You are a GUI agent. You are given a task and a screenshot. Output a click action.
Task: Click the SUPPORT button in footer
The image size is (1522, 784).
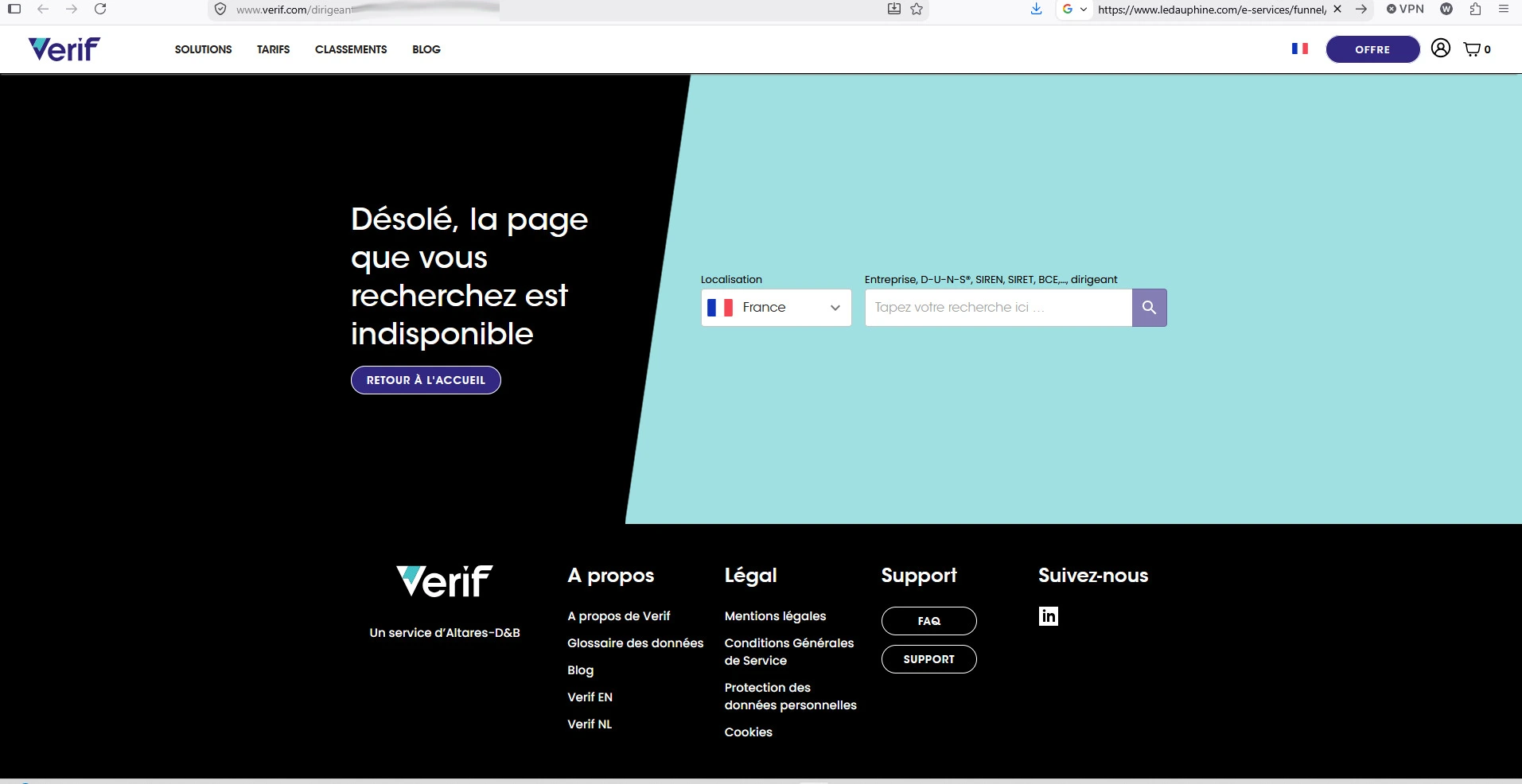pyautogui.click(x=929, y=659)
